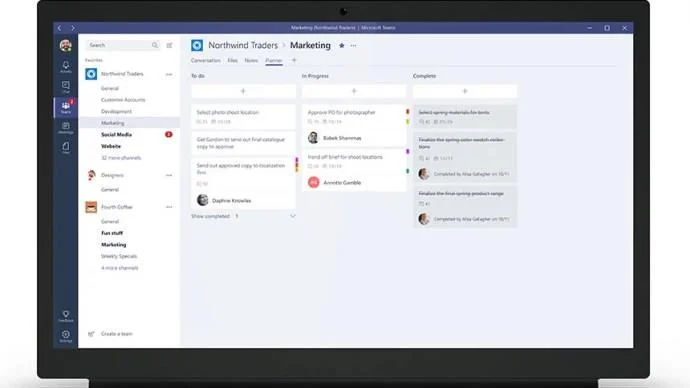This screenshot has width=690, height=388.
Task: Click the Designers team avatar
Action: click(x=91, y=175)
